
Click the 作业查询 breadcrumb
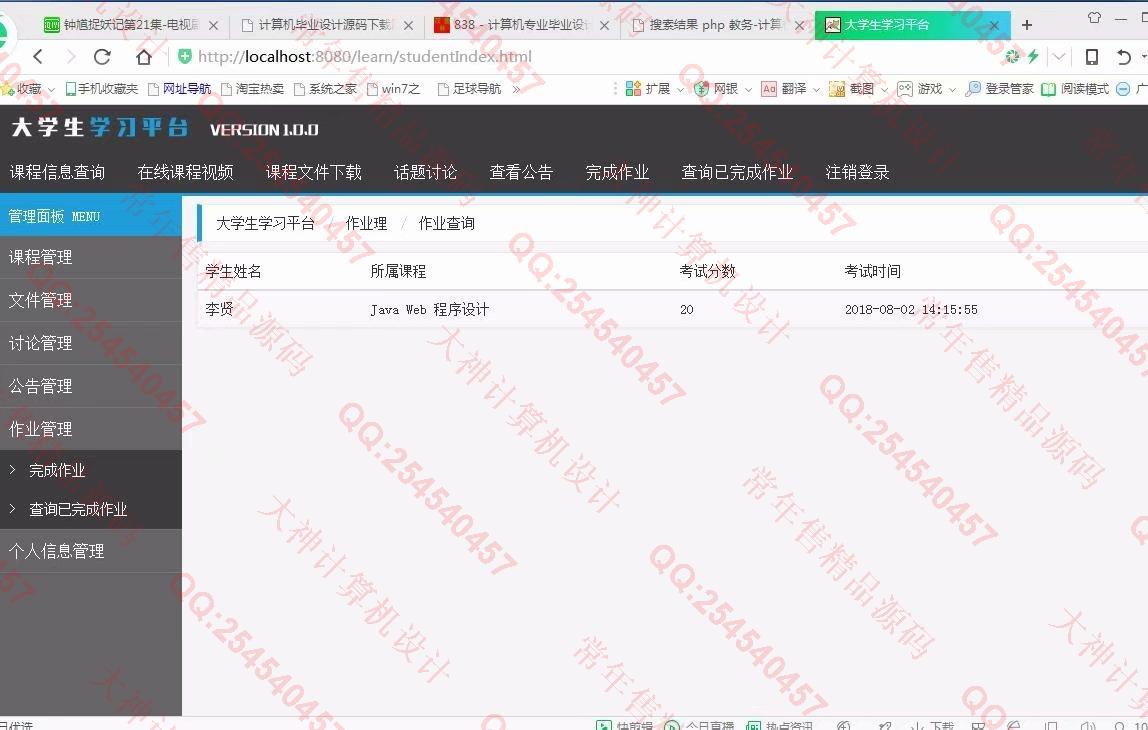coord(447,223)
